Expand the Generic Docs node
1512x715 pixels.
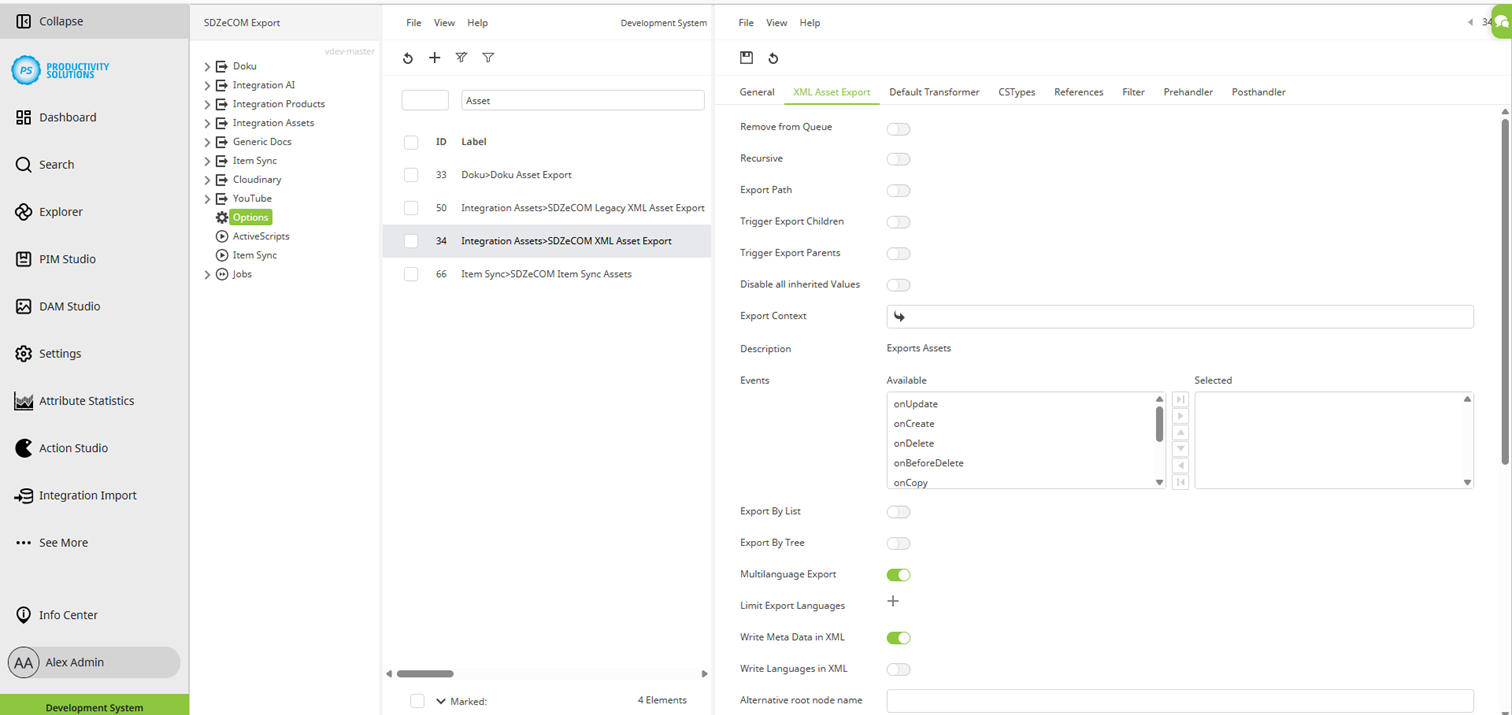207,142
